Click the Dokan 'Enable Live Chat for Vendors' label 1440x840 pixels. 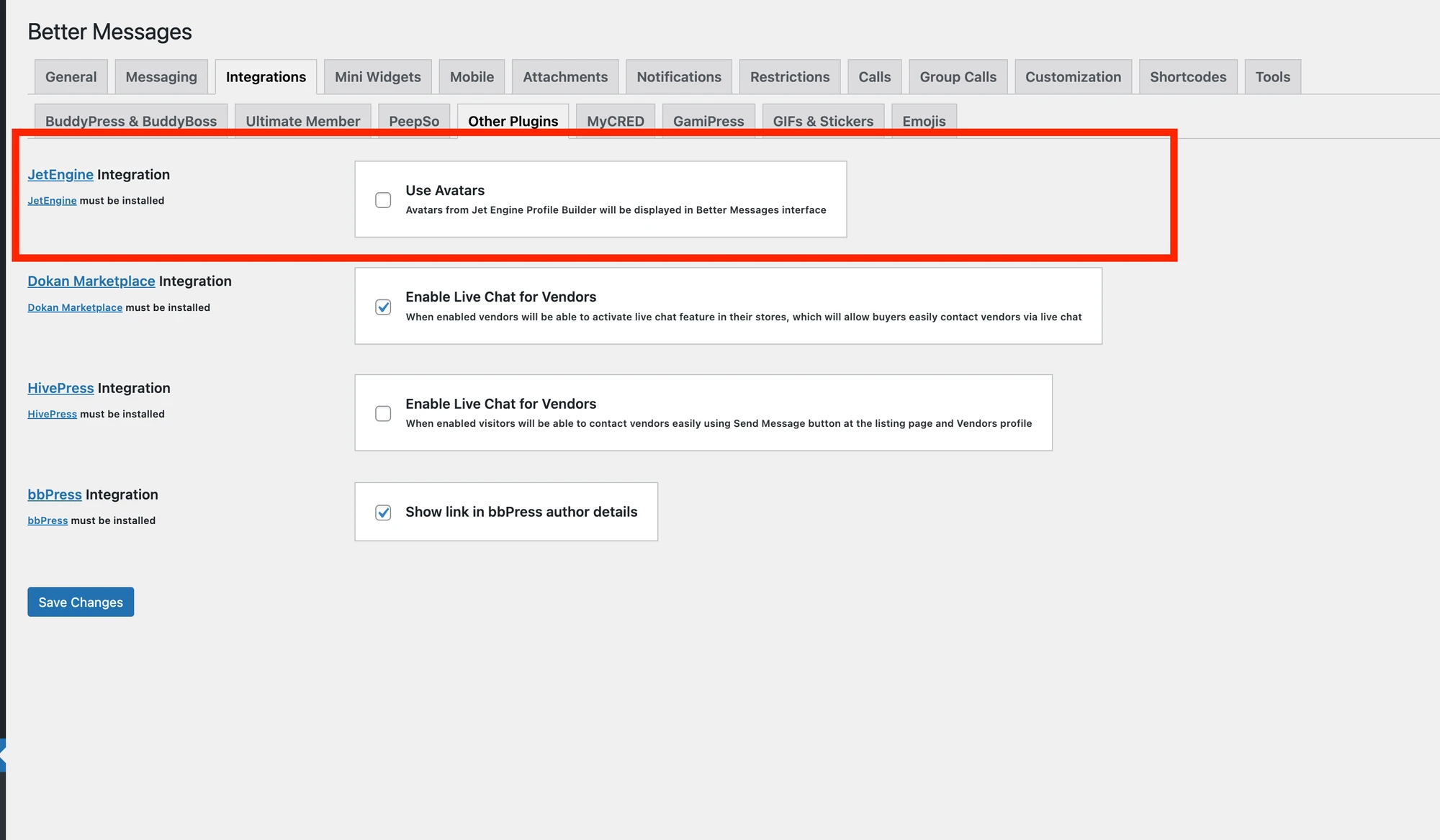tap(500, 297)
